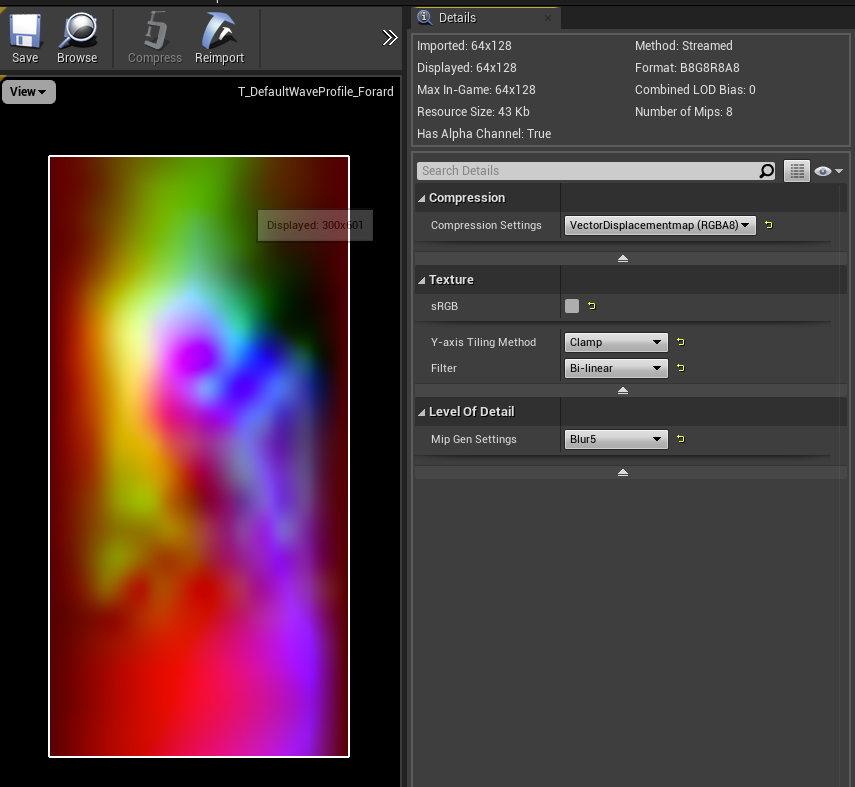This screenshot has height=787, width=855.
Task: Open Browse to find asset in Content Browser
Action: click(x=77, y=38)
